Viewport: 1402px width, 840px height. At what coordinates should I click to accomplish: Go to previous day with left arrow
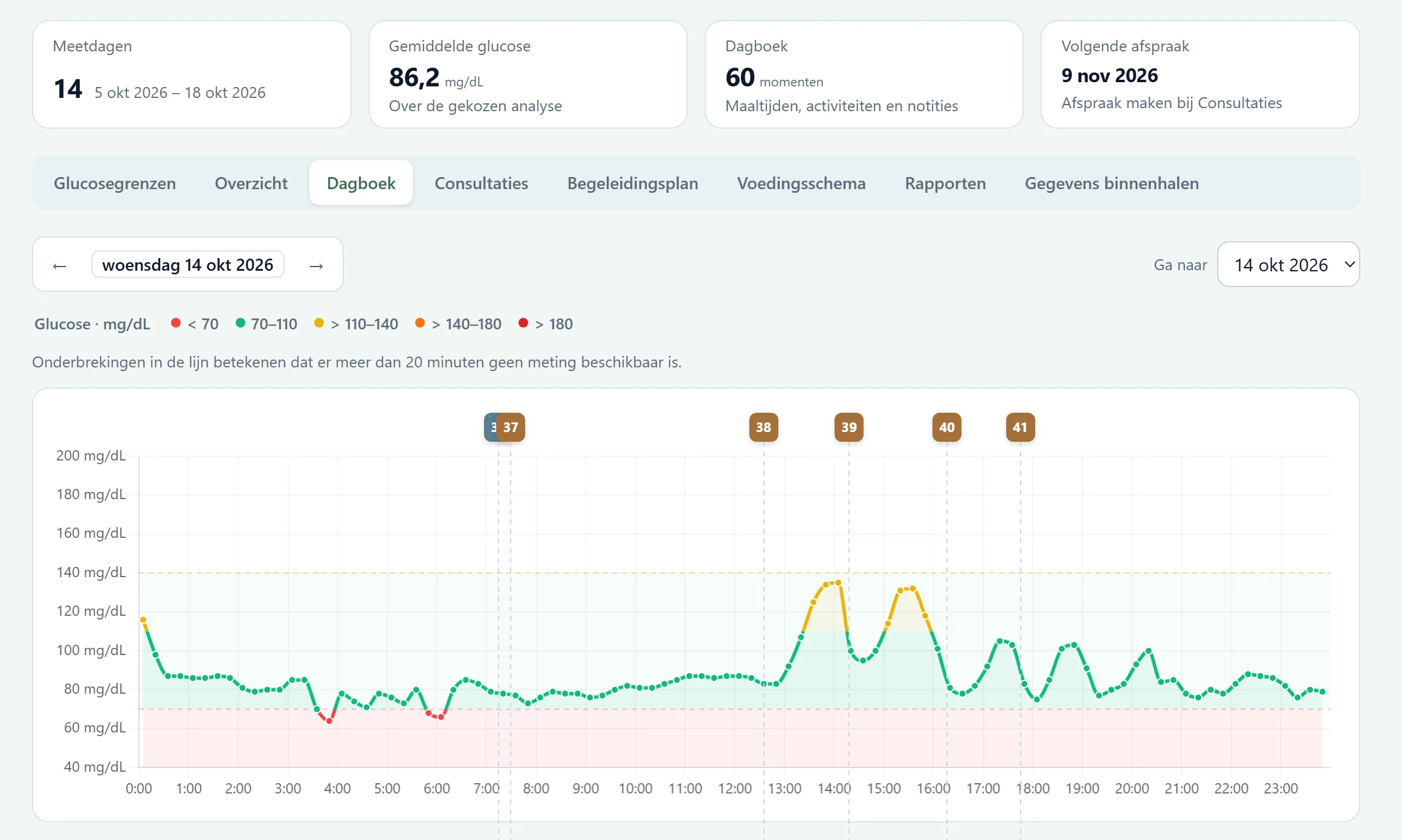(x=59, y=265)
